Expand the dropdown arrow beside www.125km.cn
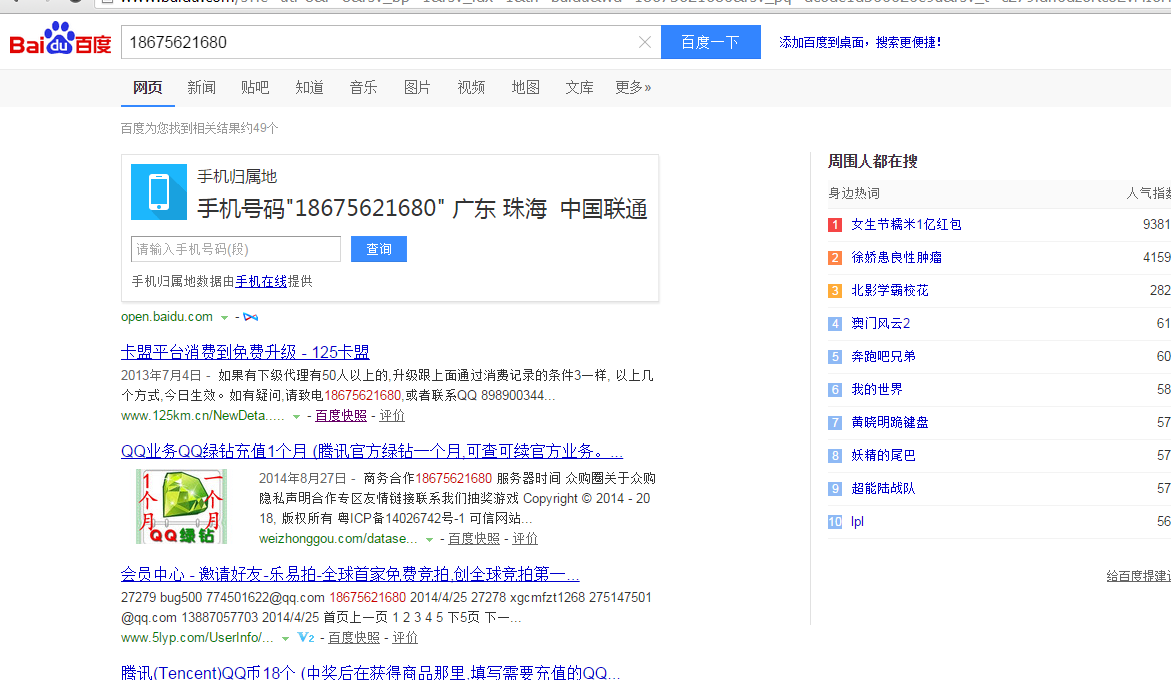The width and height of the screenshot is (1171, 680). (296, 417)
